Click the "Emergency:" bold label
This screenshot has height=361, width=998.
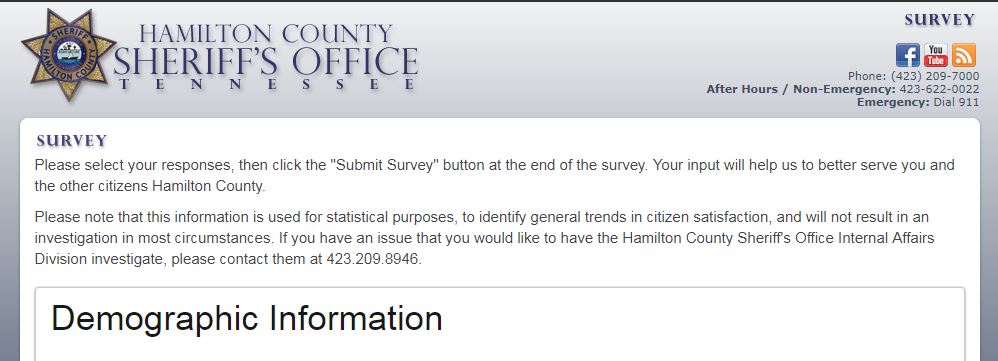pyautogui.click(x=893, y=102)
